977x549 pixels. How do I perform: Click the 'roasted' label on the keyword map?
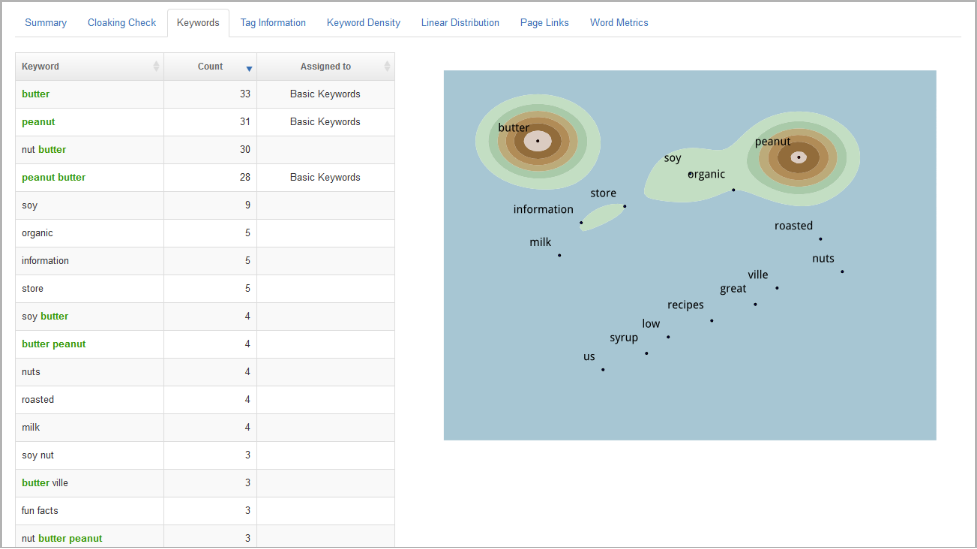click(793, 226)
